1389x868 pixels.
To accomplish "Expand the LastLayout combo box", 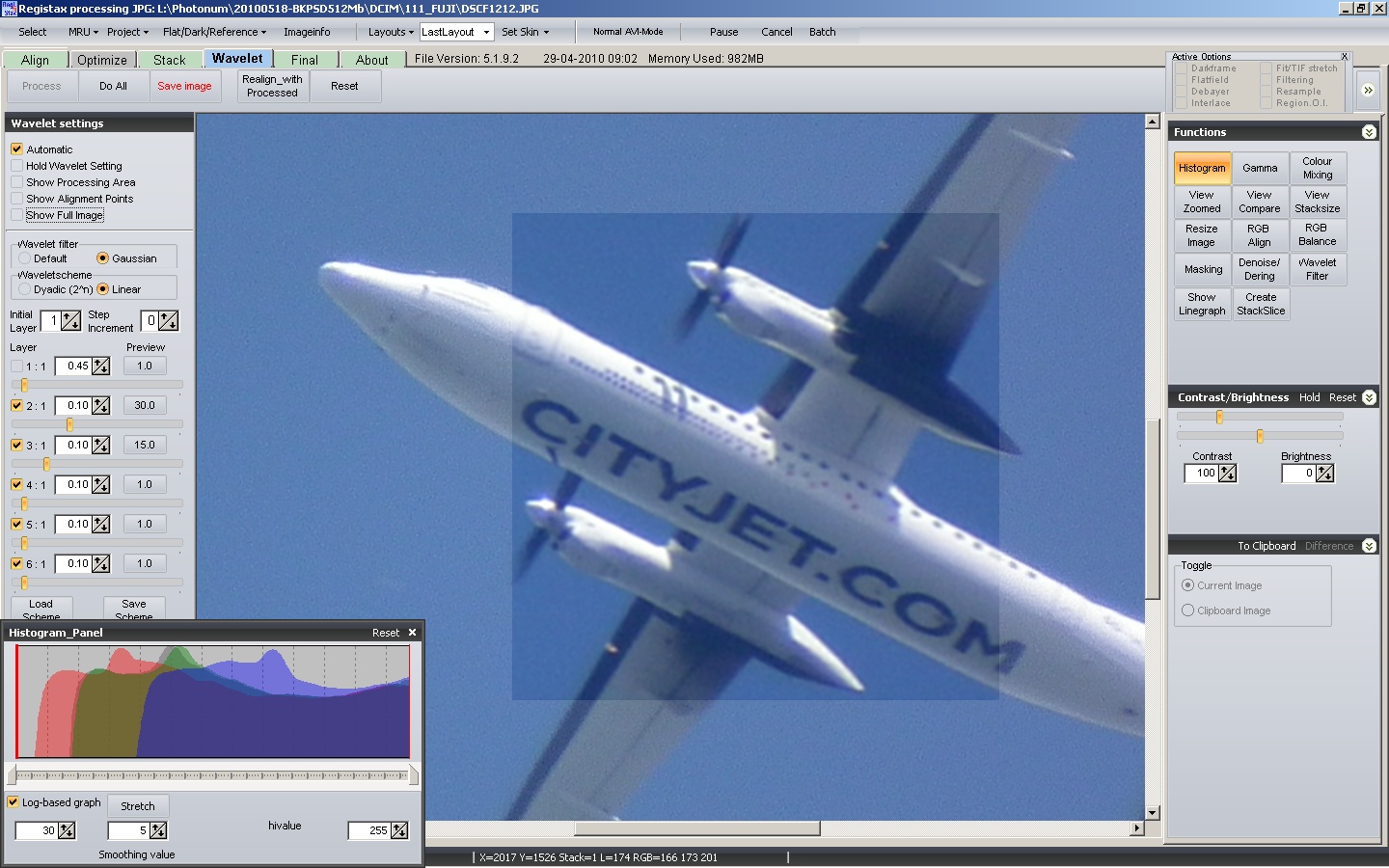I will tap(486, 32).
